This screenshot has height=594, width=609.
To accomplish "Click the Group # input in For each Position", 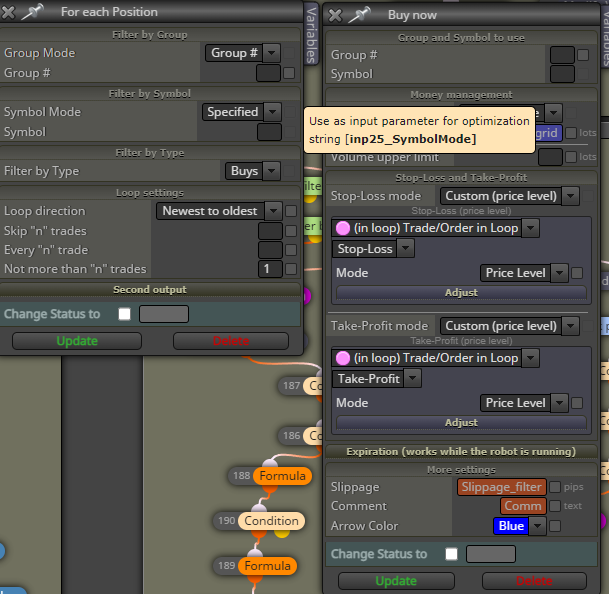I will [268, 73].
